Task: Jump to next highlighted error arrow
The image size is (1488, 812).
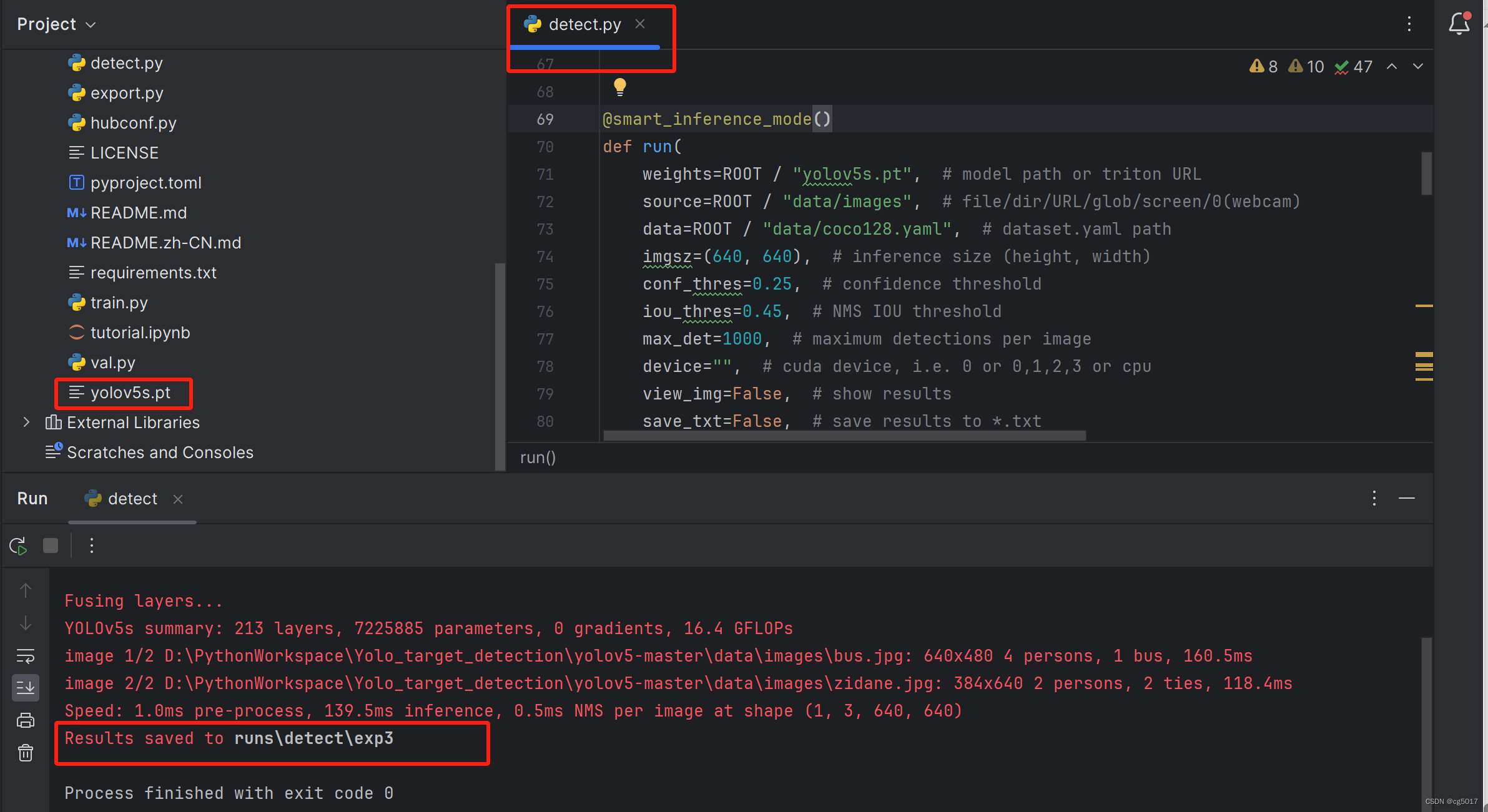Action: pyautogui.click(x=1418, y=67)
